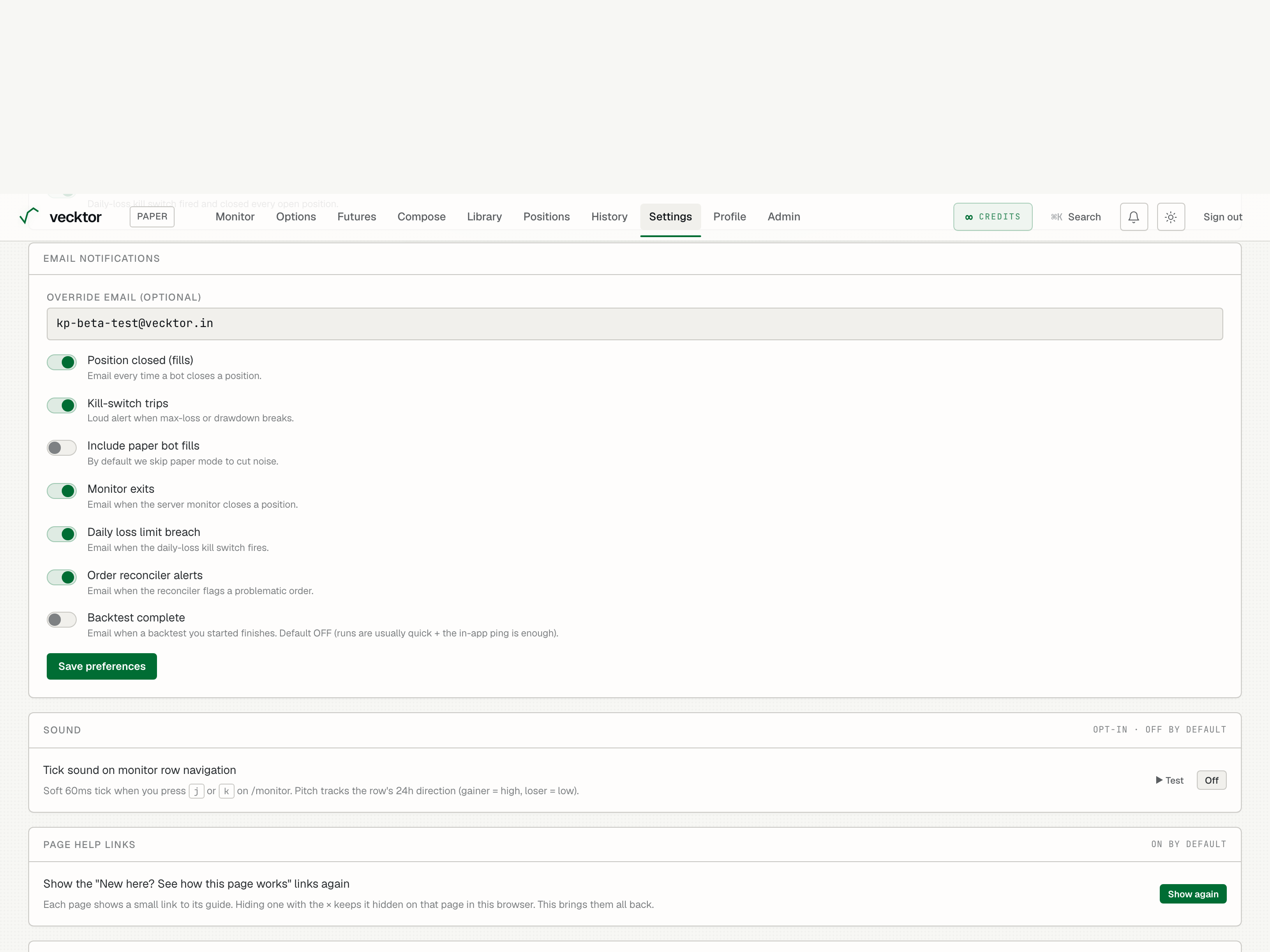Click the SOUND section heading

[x=62, y=730]
